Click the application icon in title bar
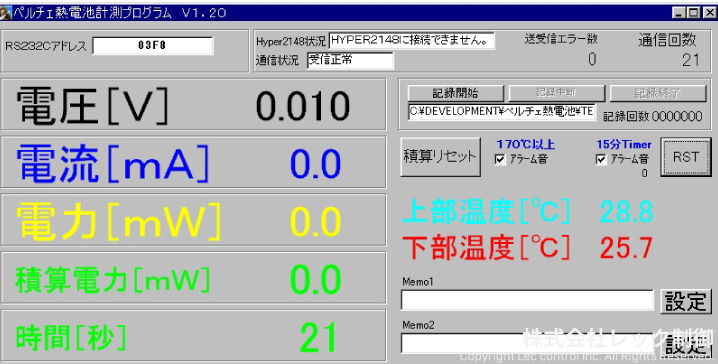718x364 pixels. coord(5,12)
